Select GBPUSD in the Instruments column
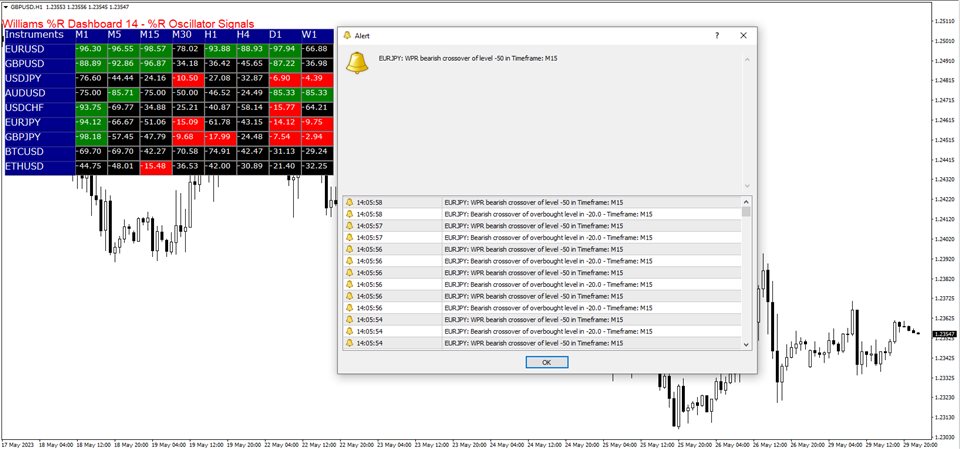960x449 pixels. (x=24, y=64)
